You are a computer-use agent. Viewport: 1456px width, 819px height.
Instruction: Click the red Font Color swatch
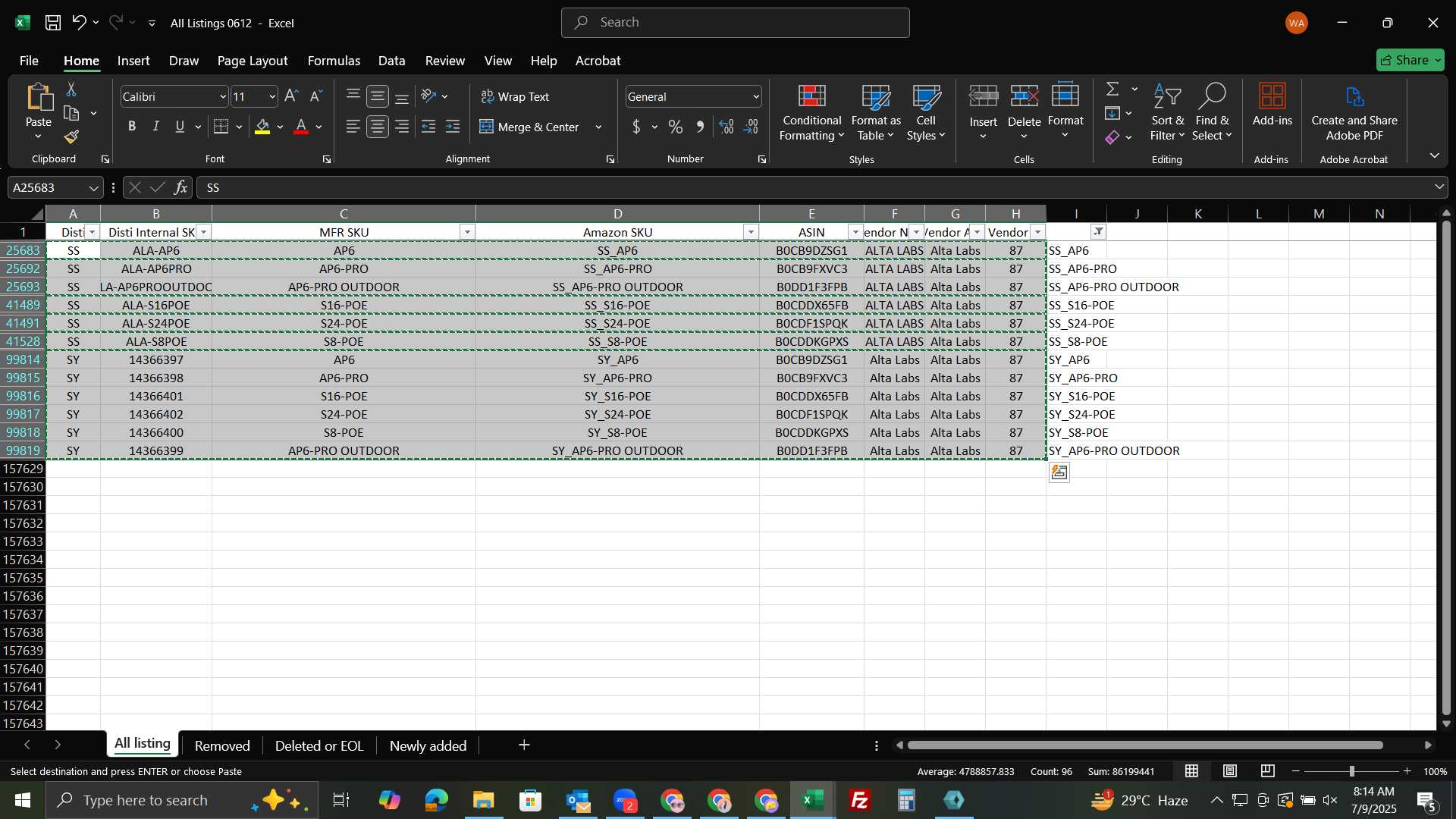[x=301, y=127]
